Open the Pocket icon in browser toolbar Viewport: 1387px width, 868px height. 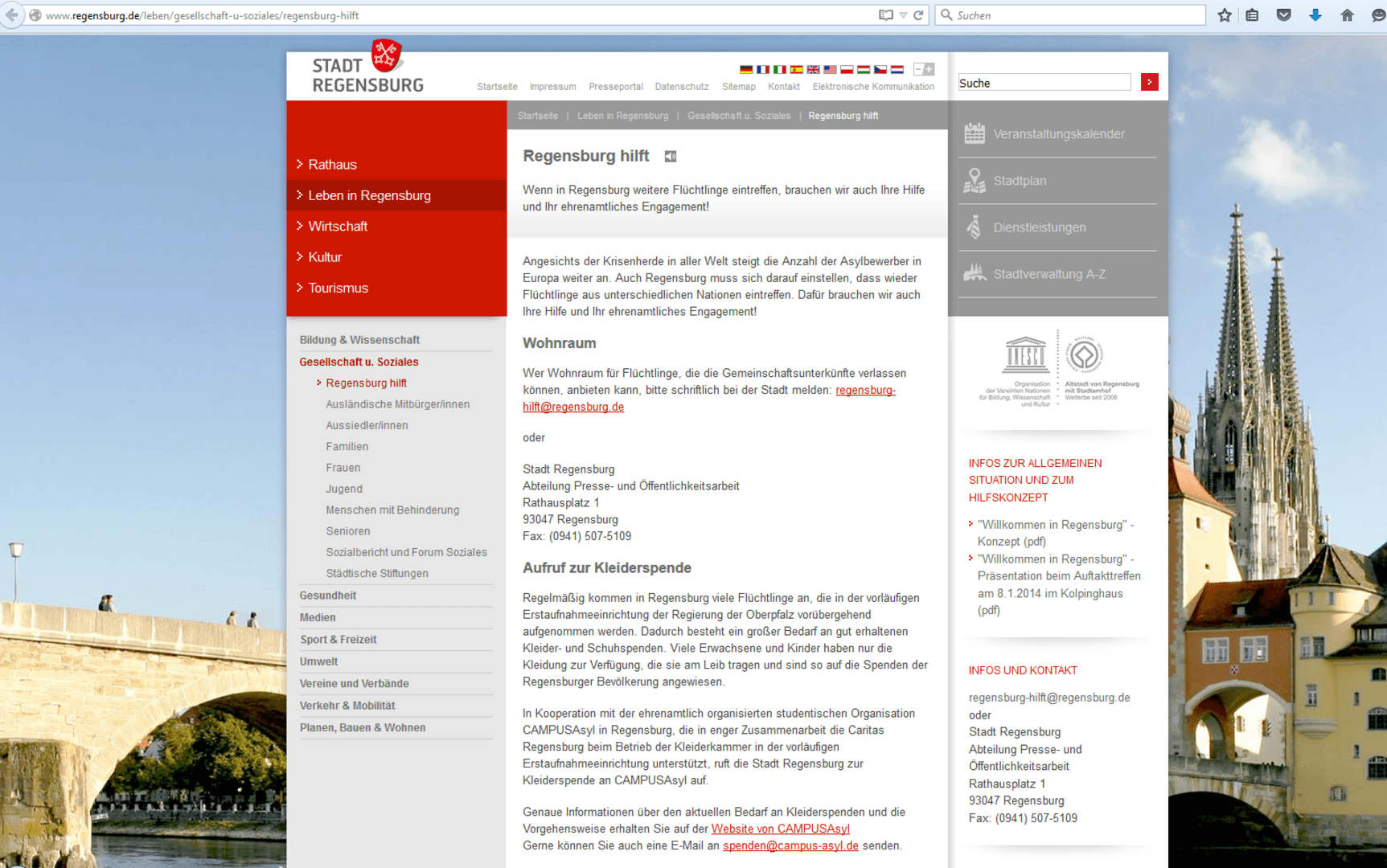pyautogui.click(x=1283, y=15)
